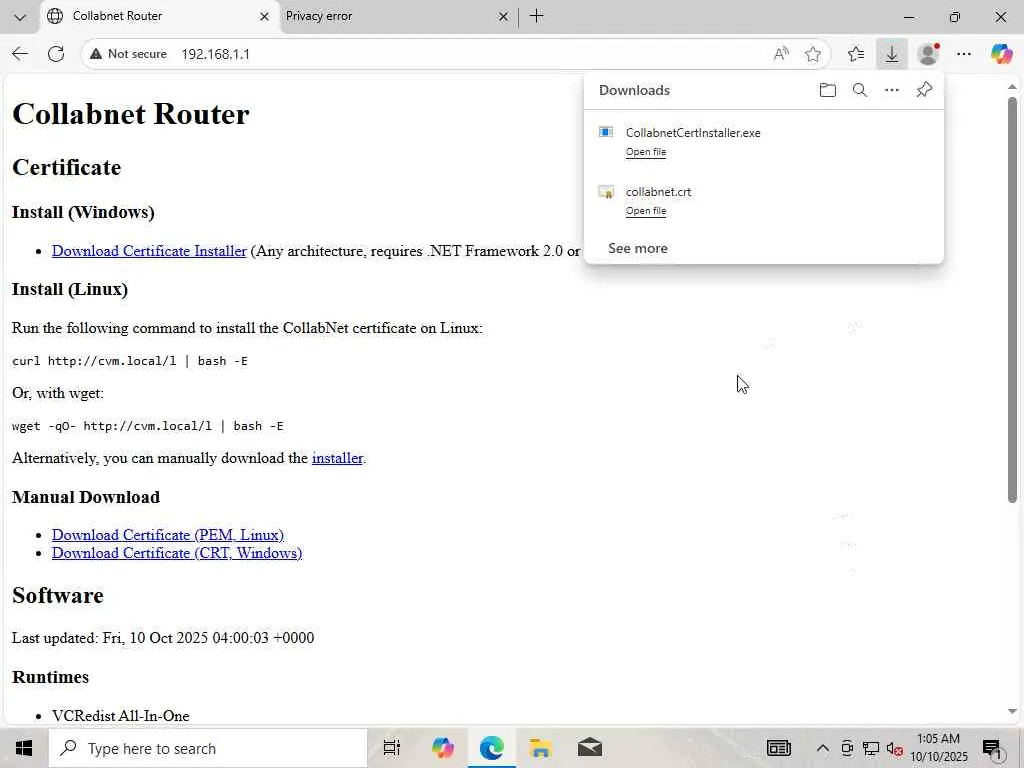Click See more in Downloads panel
Screen dimensions: 1024x768
637,248
